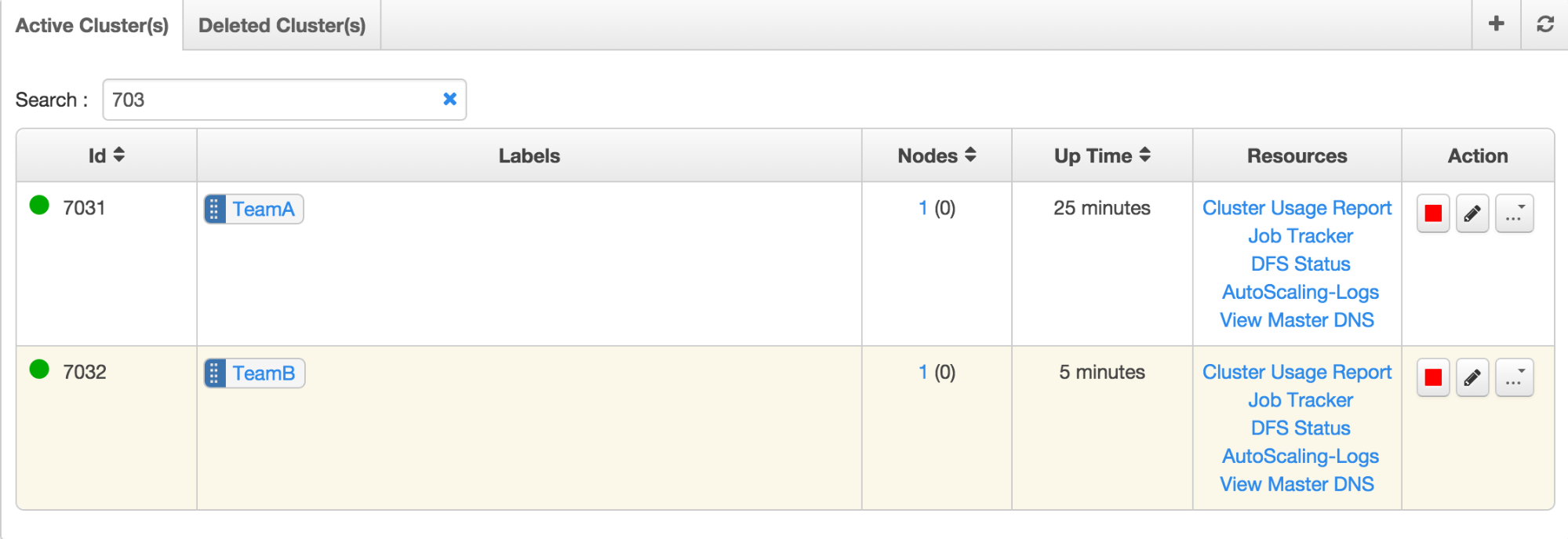Click the plus icon to add cluster
This screenshot has width=1568, height=539.
(x=1496, y=24)
